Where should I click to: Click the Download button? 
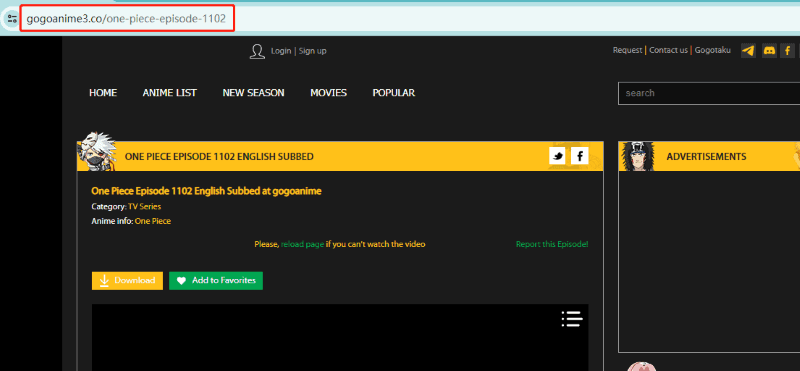click(127, 281)
